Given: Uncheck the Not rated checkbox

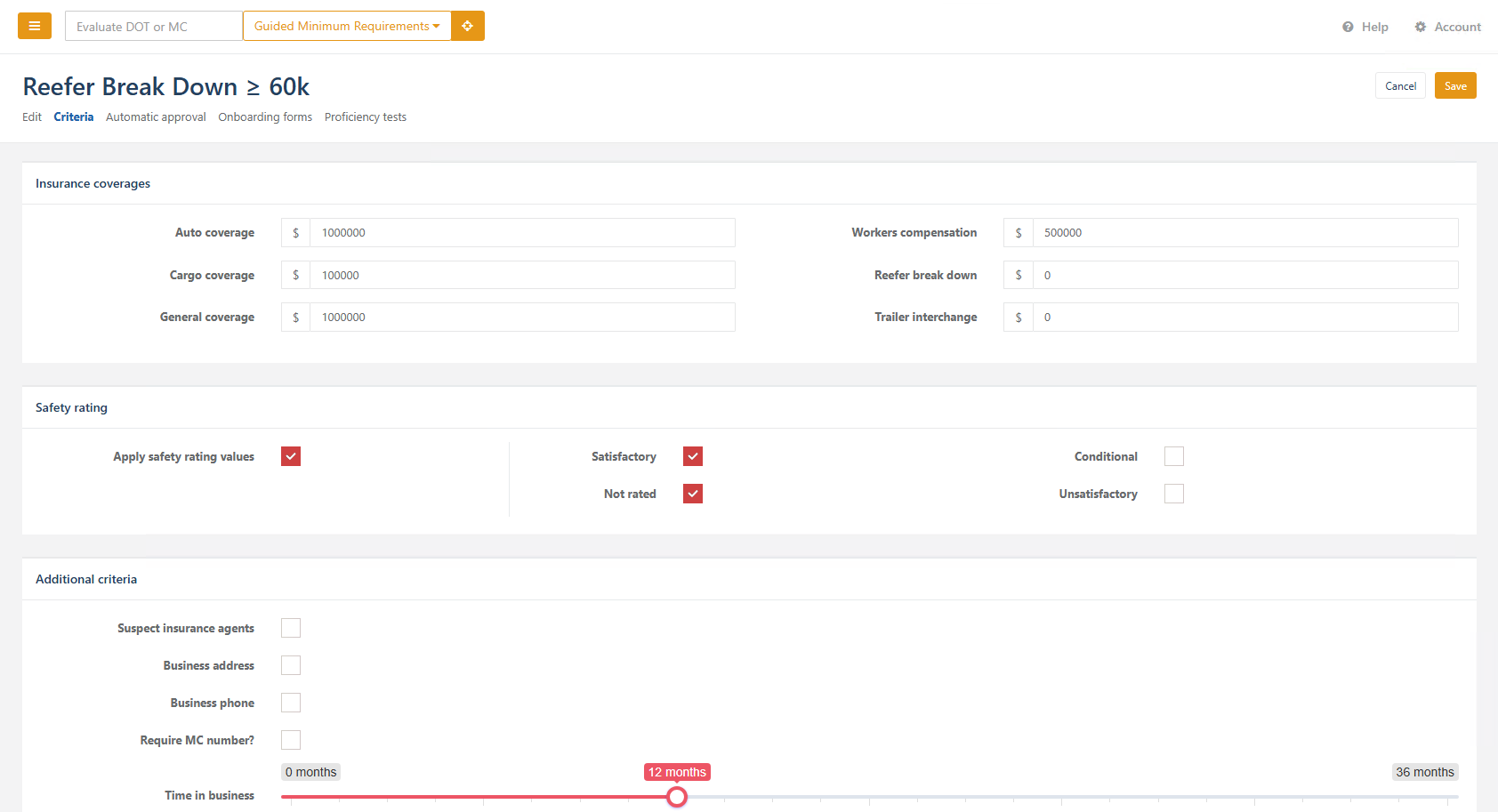Looking at the screenshot, I should [693, 494].
